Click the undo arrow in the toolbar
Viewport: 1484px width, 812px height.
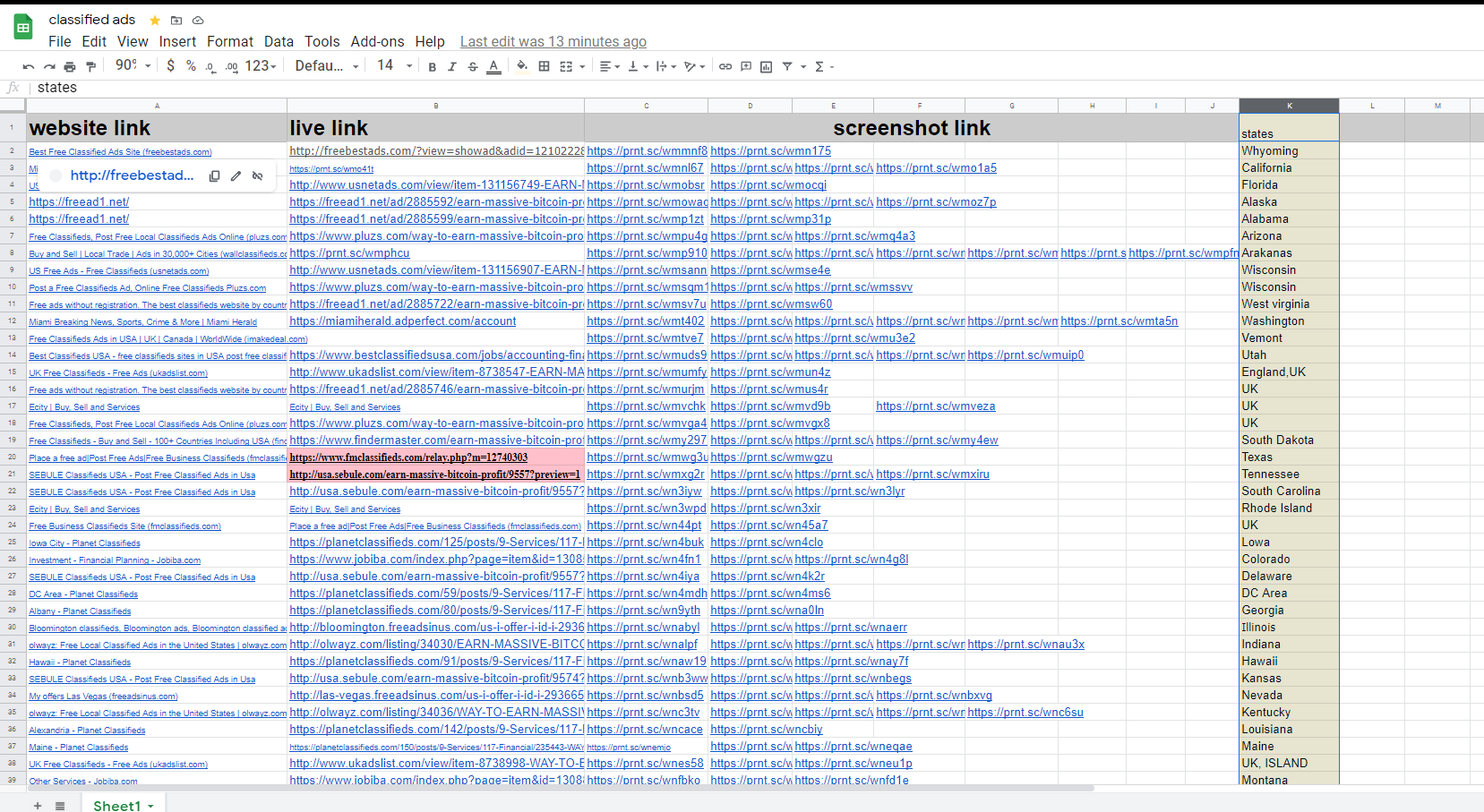click(x=29, y=66)
